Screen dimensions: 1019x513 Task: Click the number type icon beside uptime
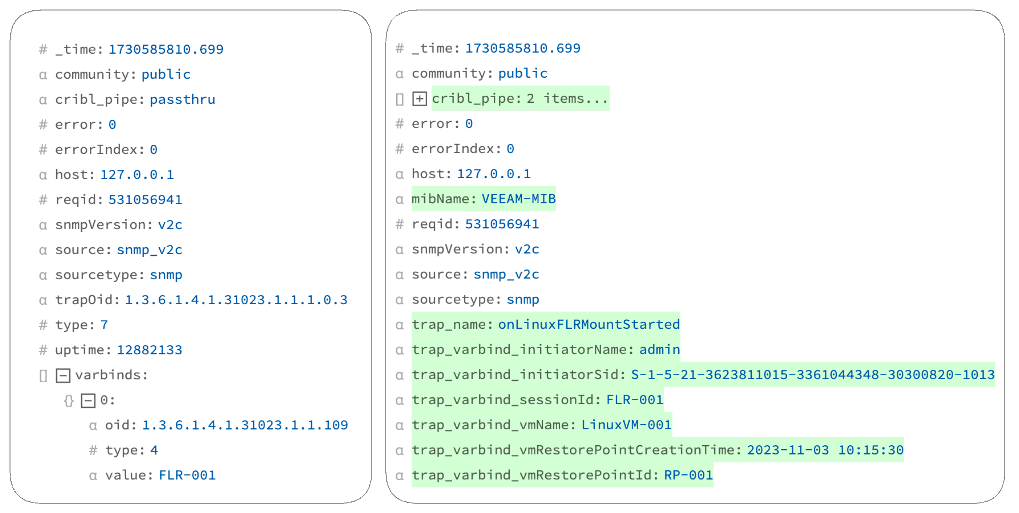(43, 350)
